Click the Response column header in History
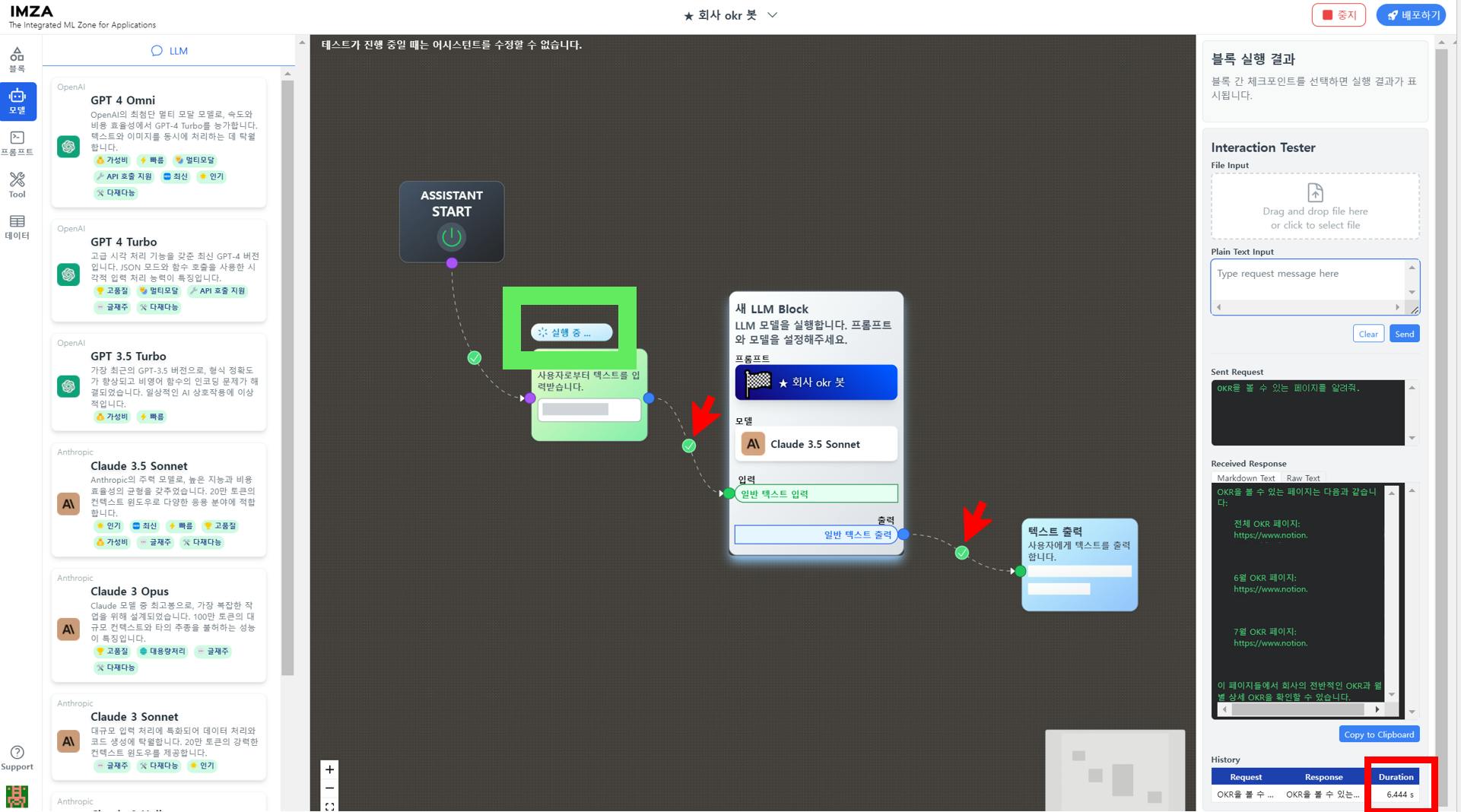Screen dimensions: 1461x812 point(1323,777)
